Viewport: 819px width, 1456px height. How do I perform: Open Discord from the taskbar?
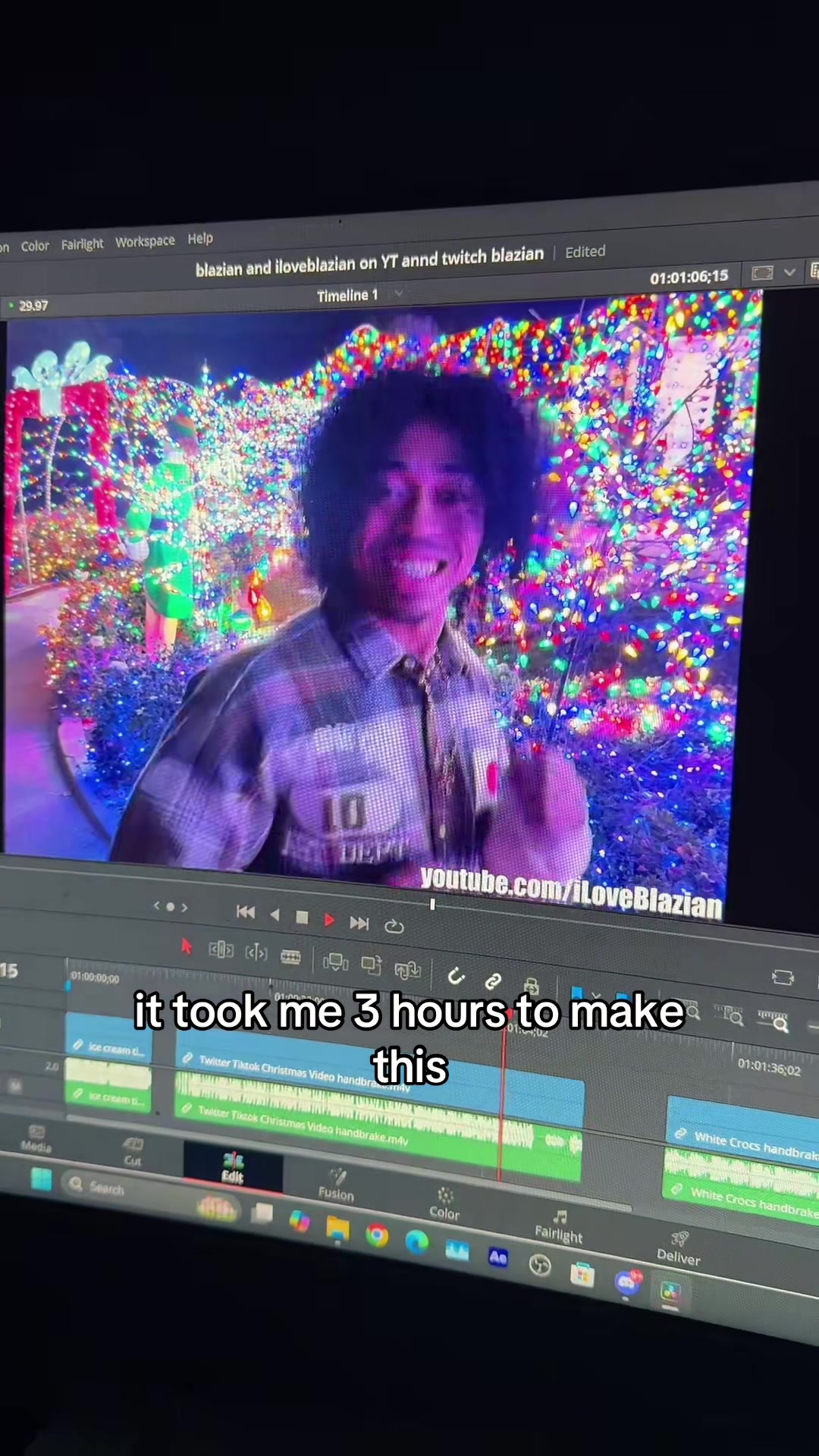(627, 1282)
